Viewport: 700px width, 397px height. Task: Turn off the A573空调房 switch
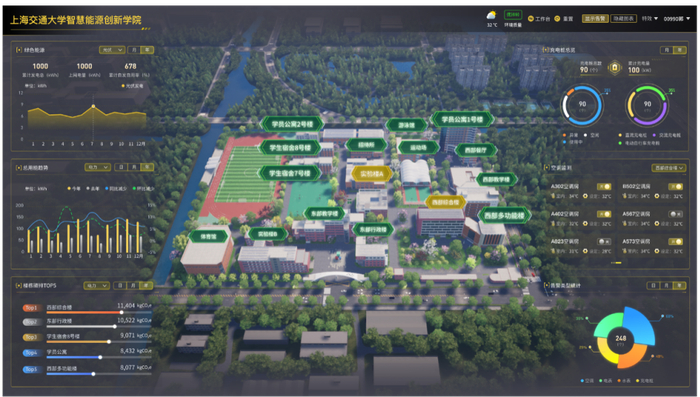[x=675, y=242]
